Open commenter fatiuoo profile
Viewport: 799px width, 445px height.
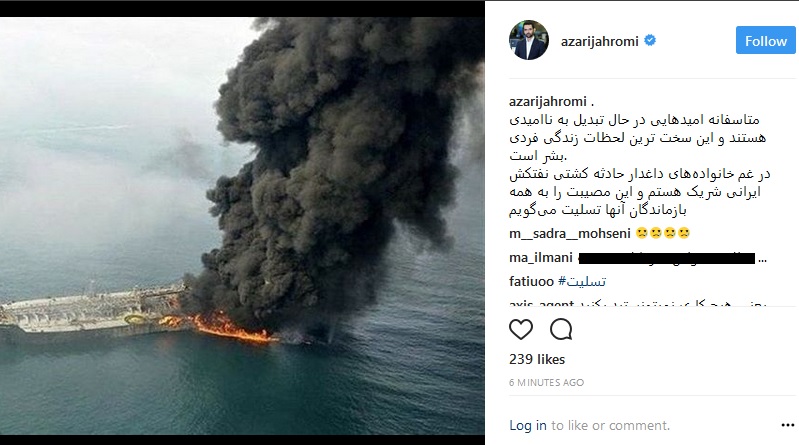pos(531,281)
